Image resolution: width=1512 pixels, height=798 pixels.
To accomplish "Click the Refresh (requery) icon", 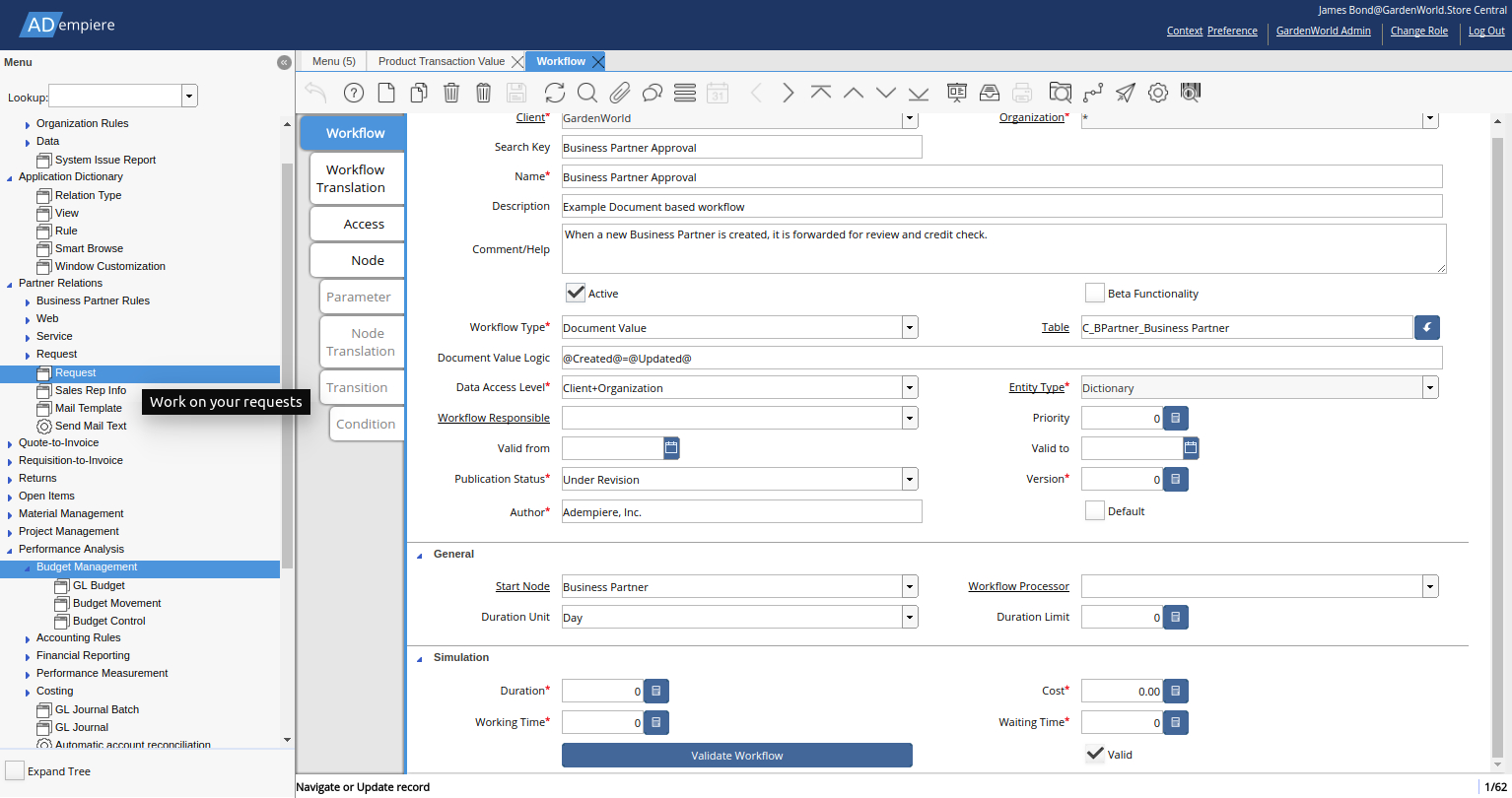I will 555,93.
